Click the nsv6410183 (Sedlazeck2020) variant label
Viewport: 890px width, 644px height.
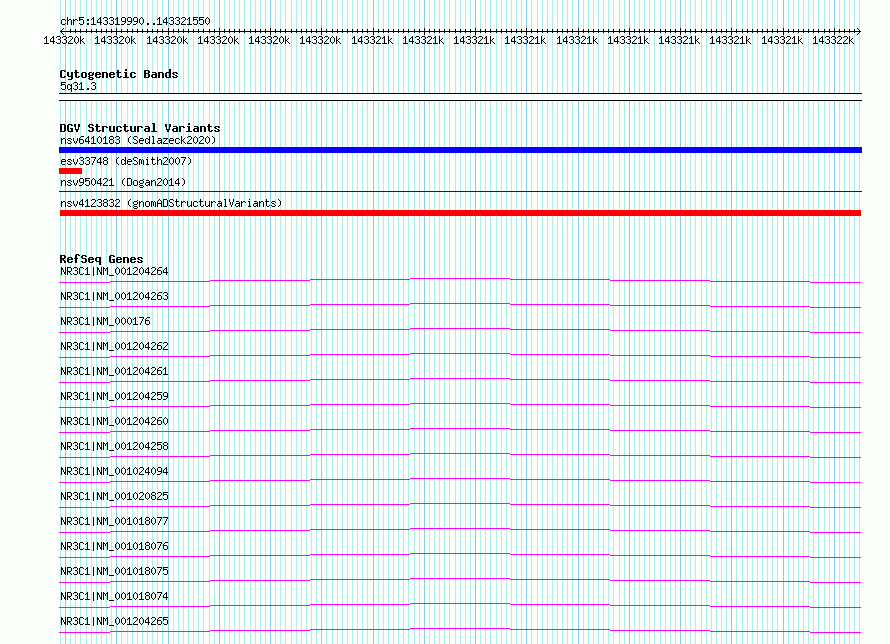[138, 140]
